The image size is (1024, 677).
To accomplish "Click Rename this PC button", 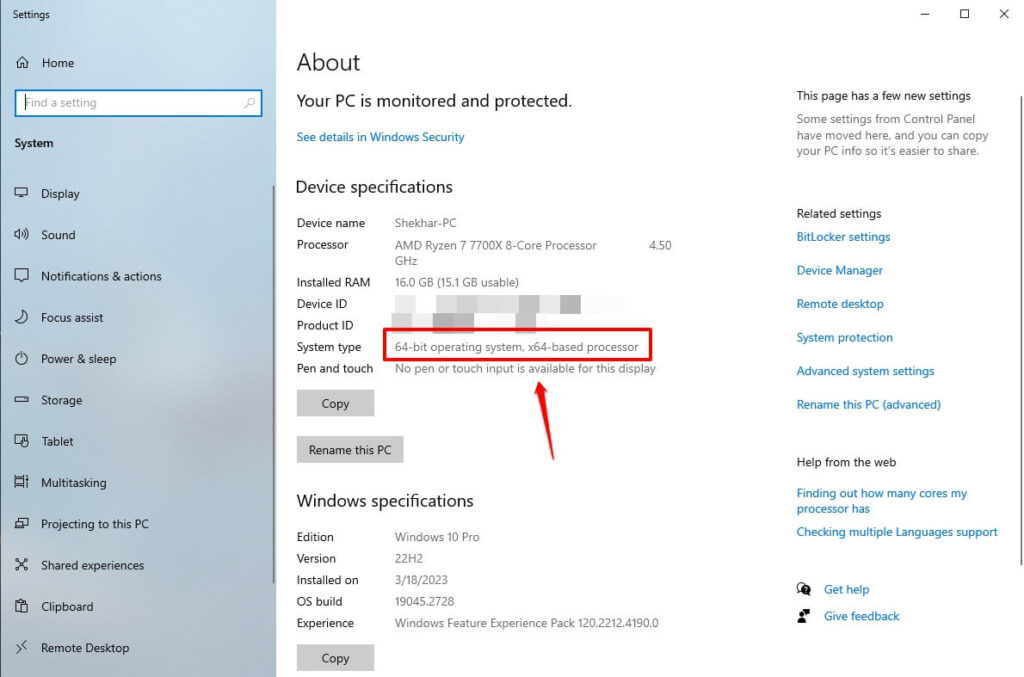I will pyautogui.click(x=350, y=450).
